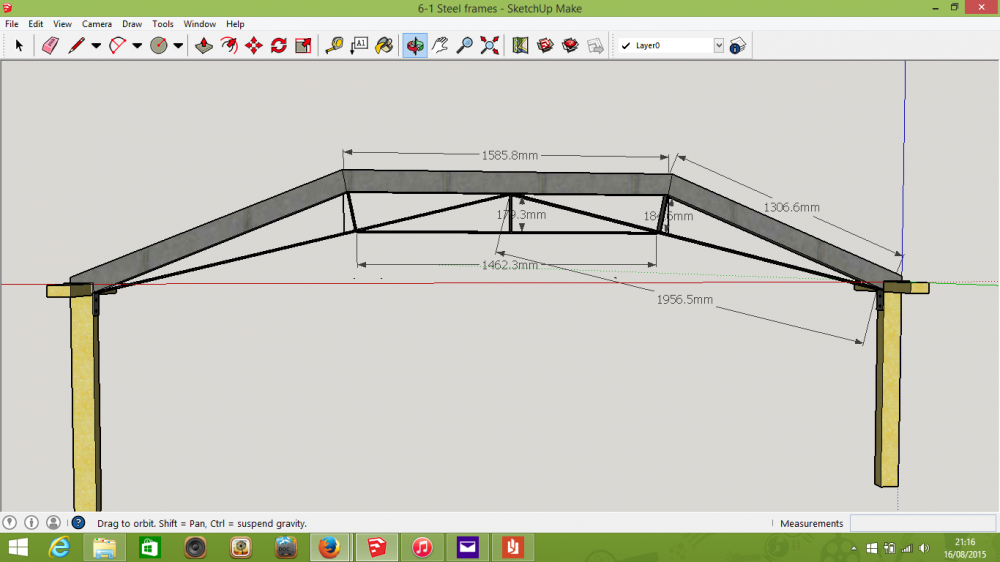This screenshot has width=1000, height=562.
Task: Open the Layer details button
Action: pyautogui.click(x=738, y=45)
